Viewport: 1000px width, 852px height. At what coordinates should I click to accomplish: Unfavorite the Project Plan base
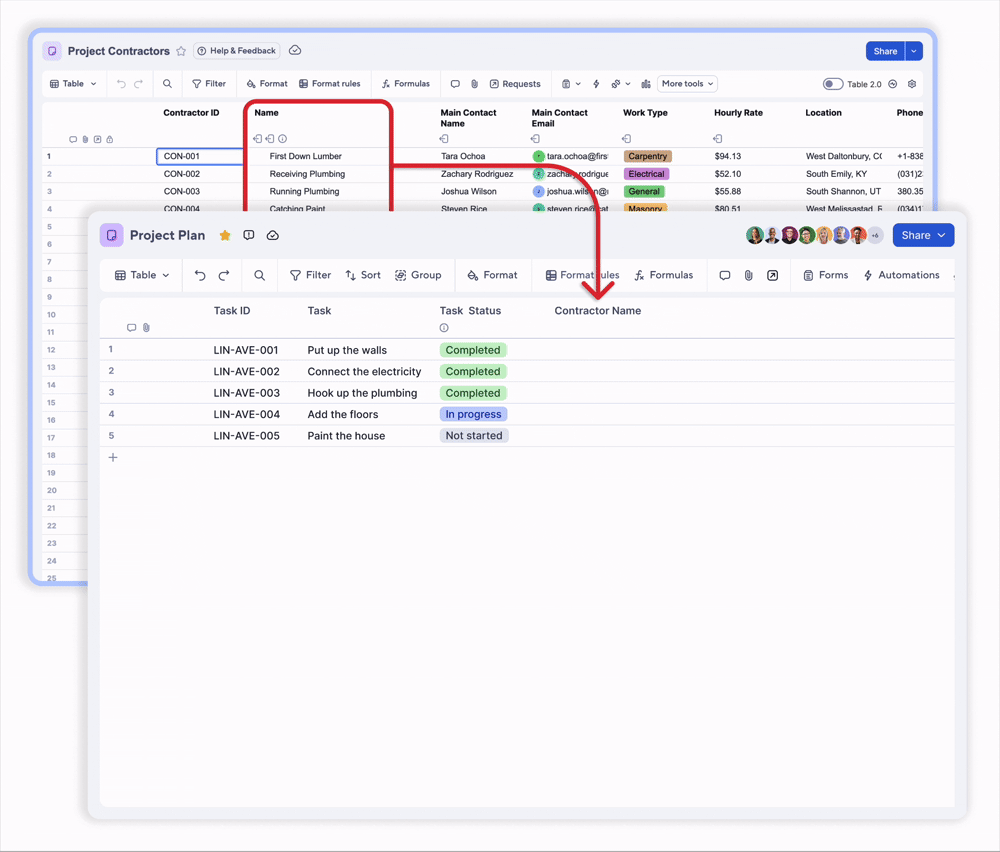[x=225, y=235]
